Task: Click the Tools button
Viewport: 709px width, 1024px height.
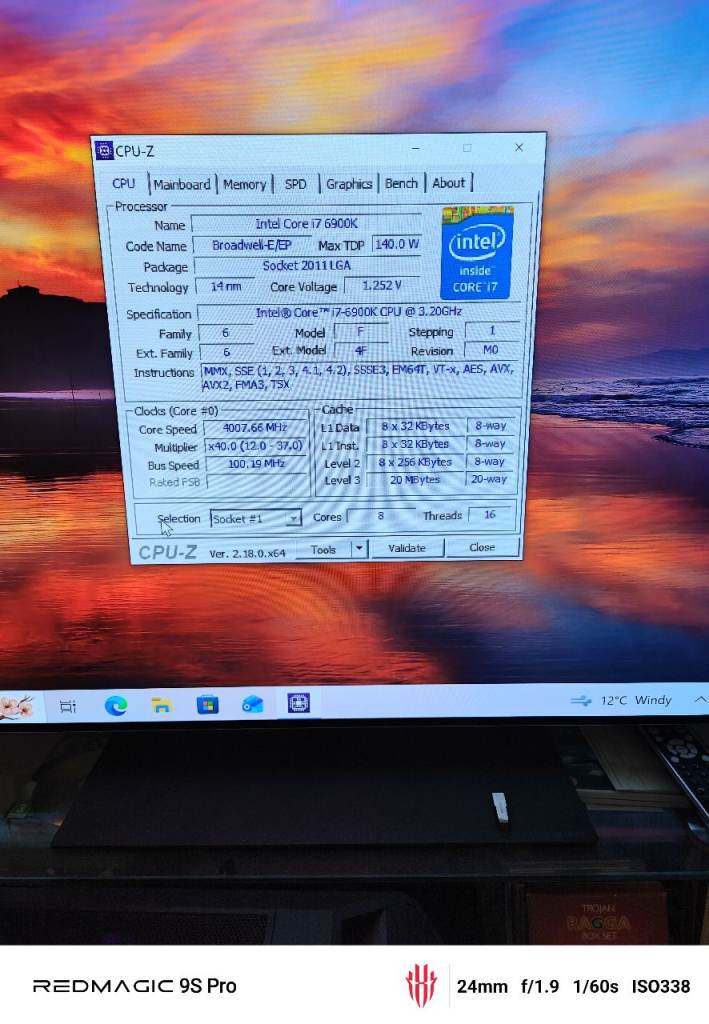Action: click(x=323, y=550)
